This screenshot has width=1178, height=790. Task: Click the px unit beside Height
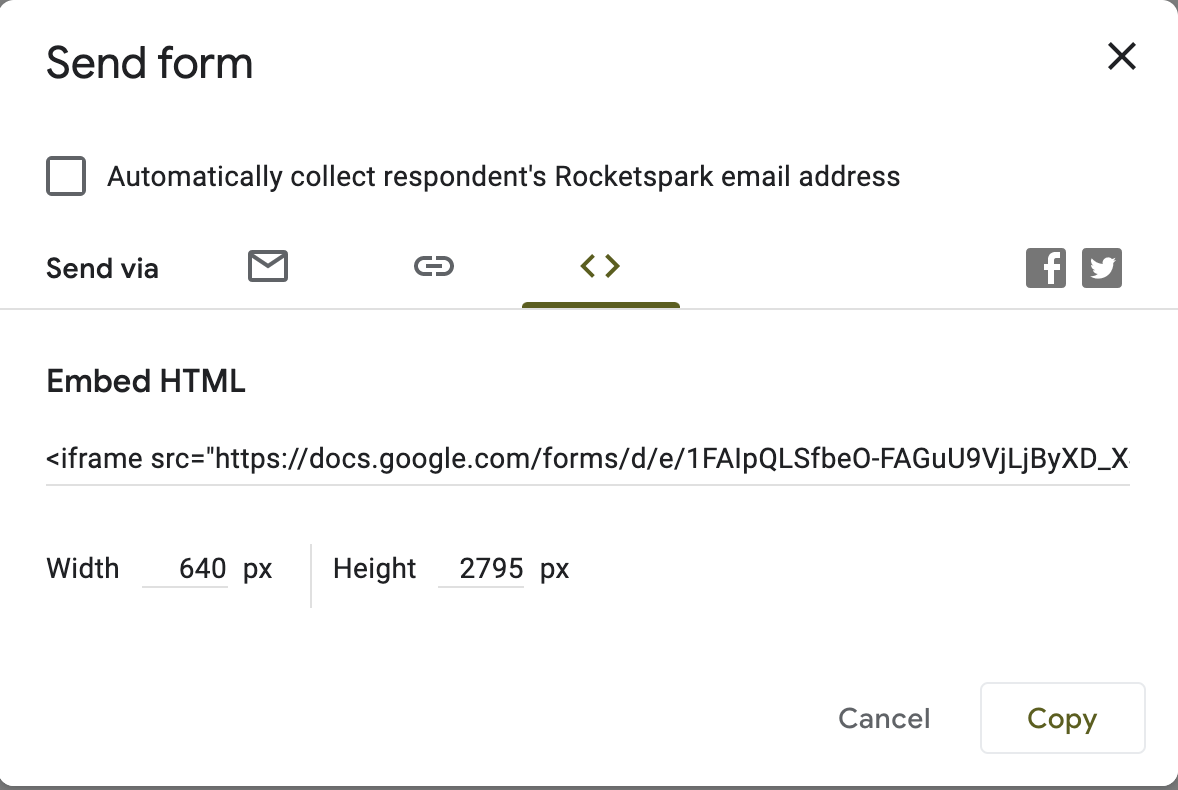554,569
